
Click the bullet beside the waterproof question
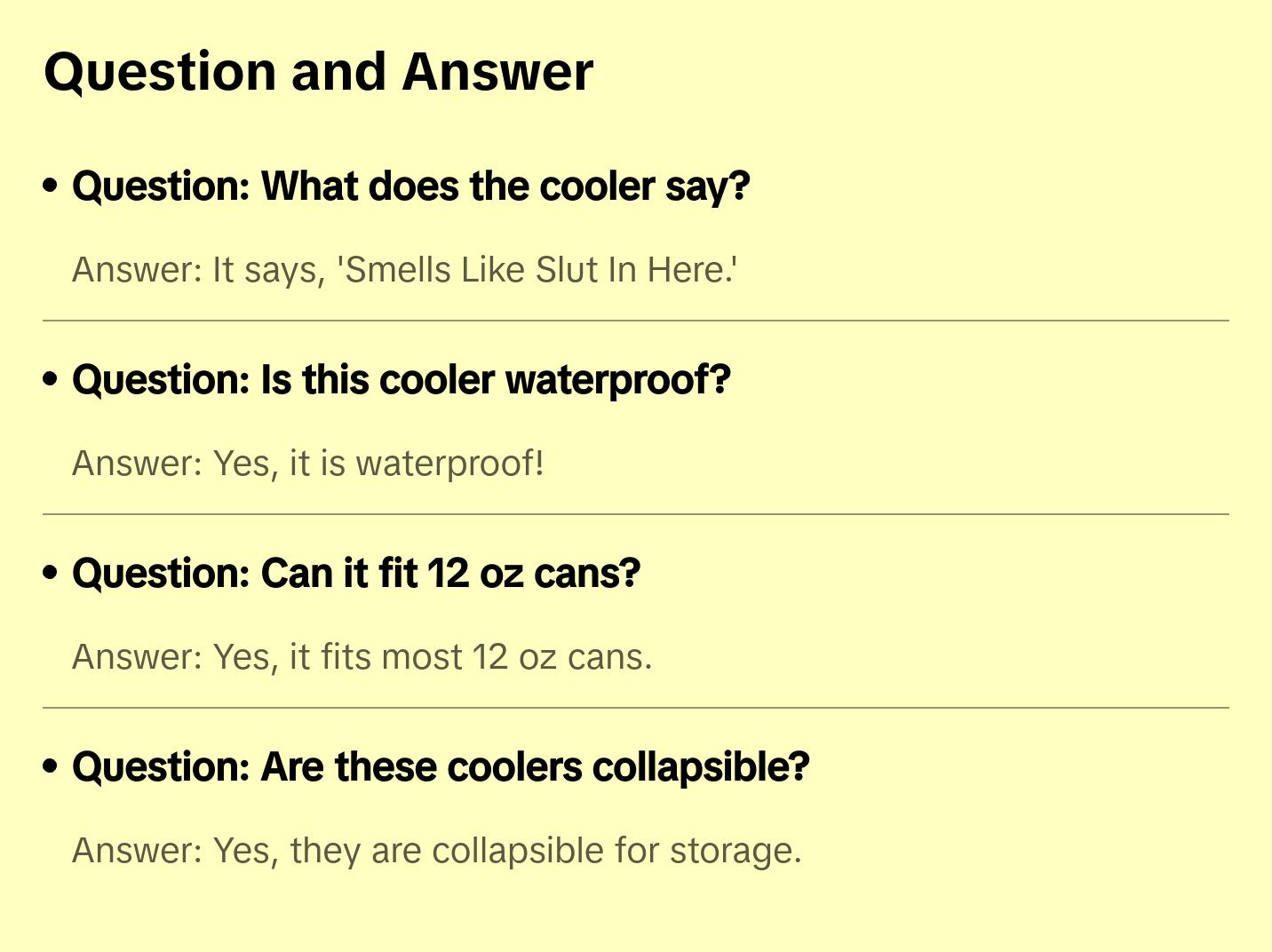point(51,379)
